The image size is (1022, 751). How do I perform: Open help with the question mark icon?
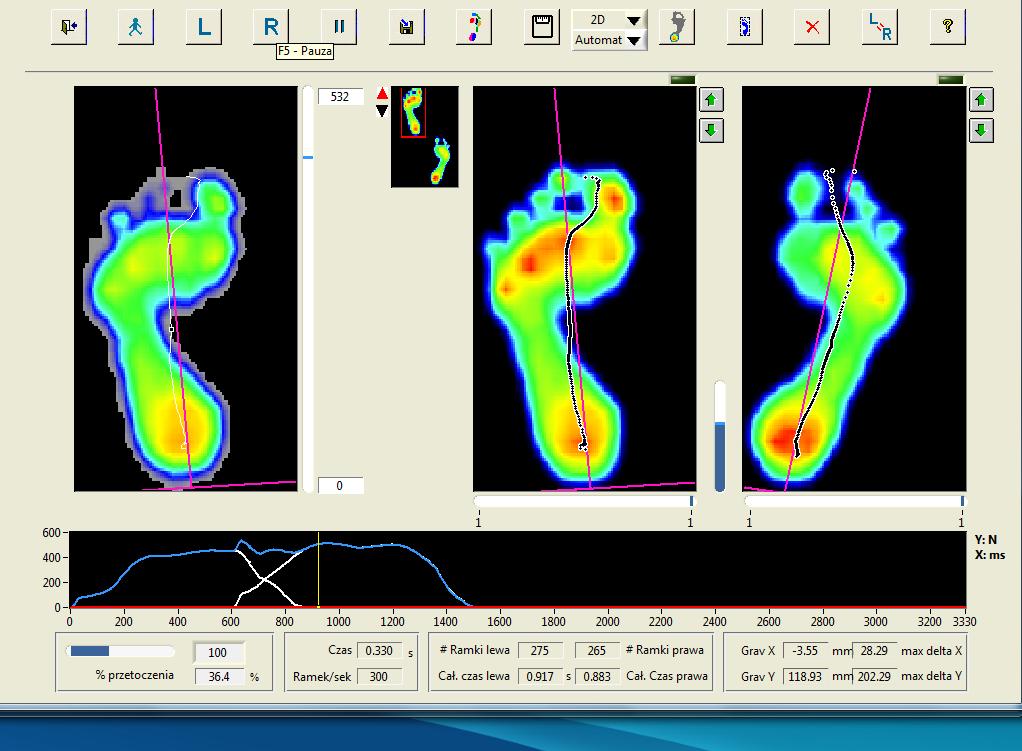tap(948, 27)
